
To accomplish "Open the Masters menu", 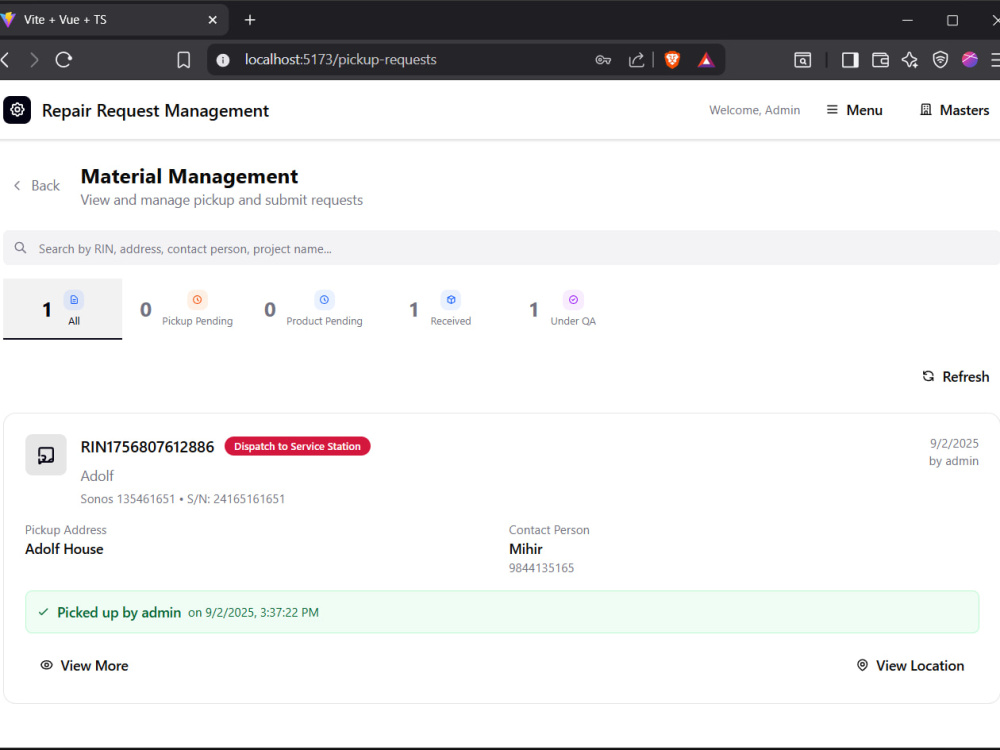I will [x=955, y=110].
